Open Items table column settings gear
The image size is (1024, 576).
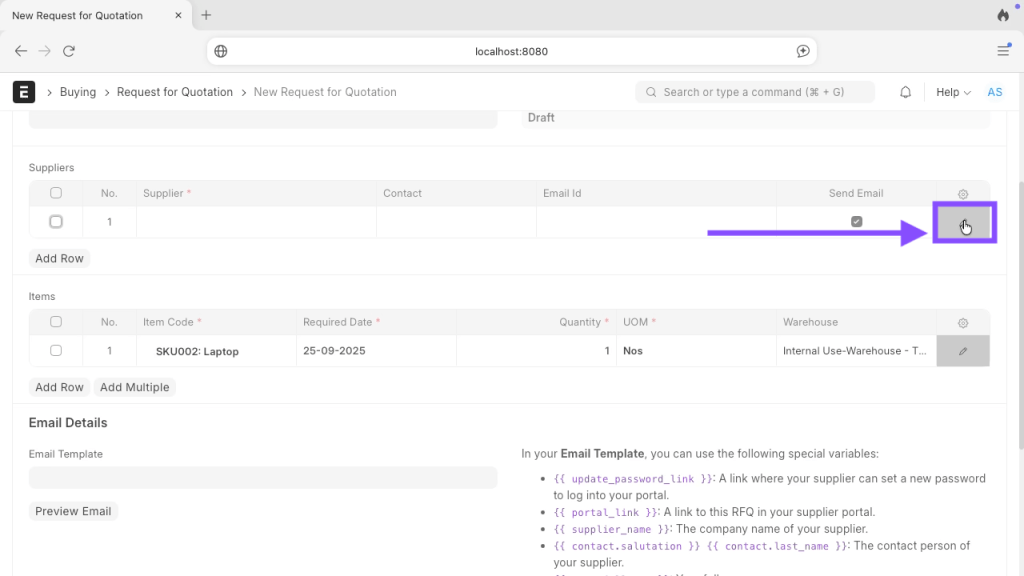tap(963, 323)
